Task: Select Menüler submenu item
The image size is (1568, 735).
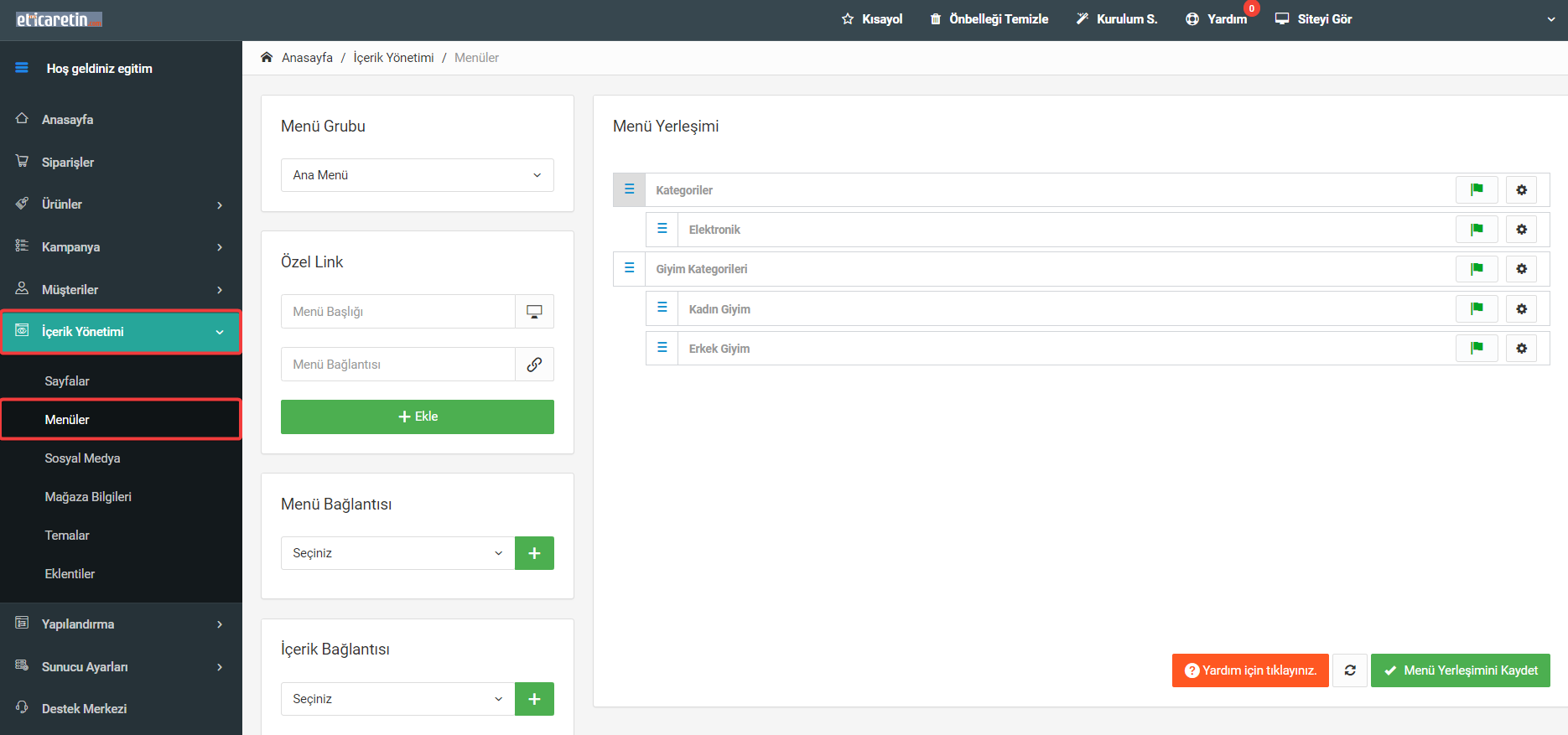Action: click(121, 420)
